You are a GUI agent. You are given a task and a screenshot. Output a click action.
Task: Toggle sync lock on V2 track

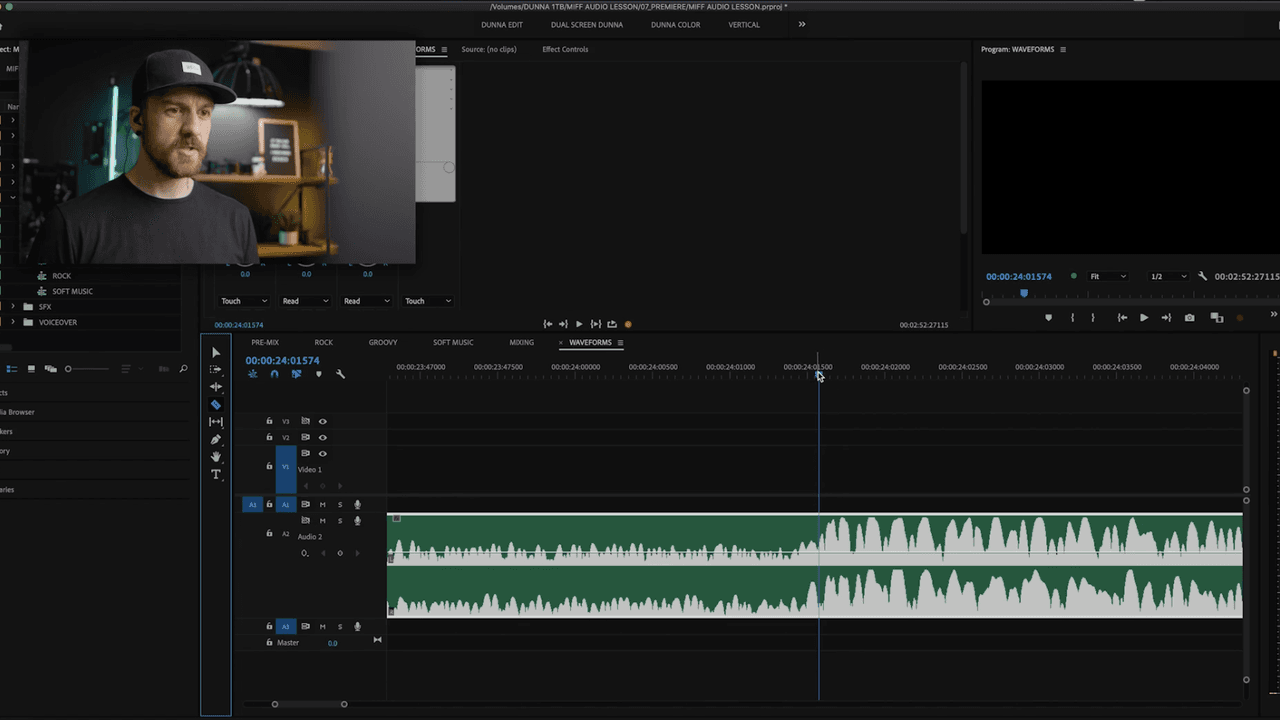click(305, 437)
